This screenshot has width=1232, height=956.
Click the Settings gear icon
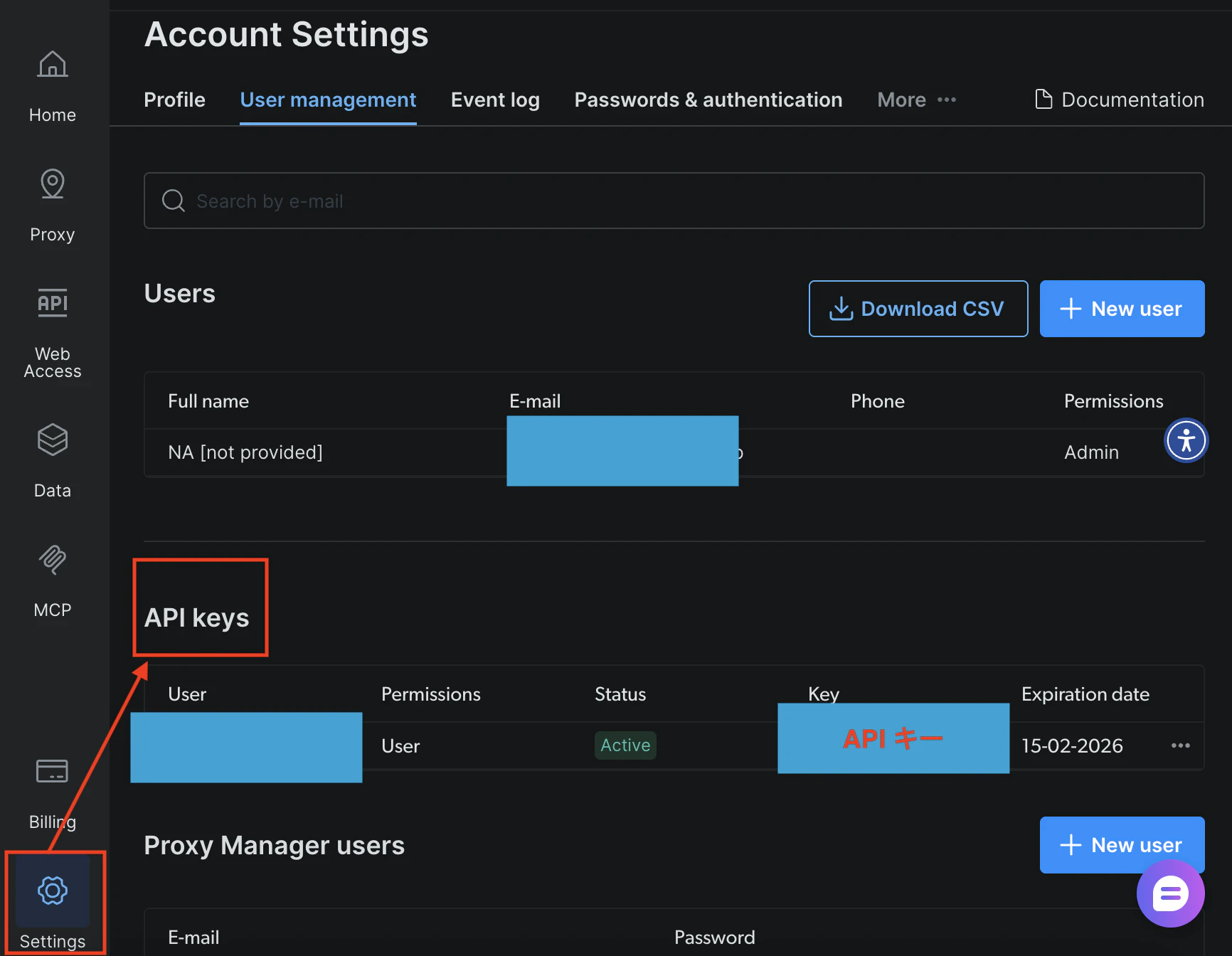tap(53, 890)
